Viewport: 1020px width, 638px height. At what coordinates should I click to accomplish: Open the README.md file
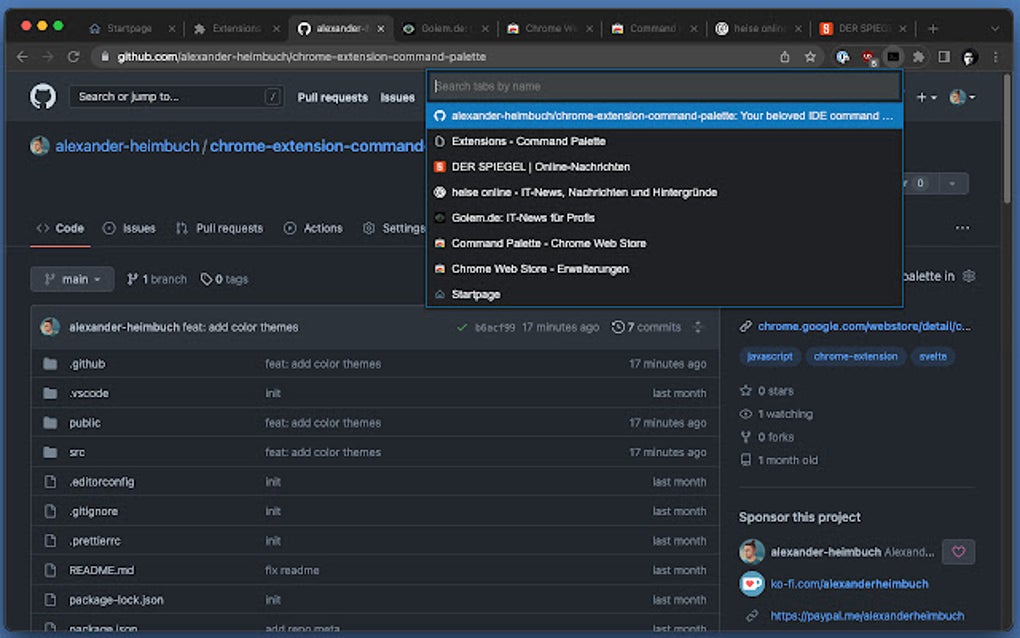pyautogui.click(x=102, y=570)
